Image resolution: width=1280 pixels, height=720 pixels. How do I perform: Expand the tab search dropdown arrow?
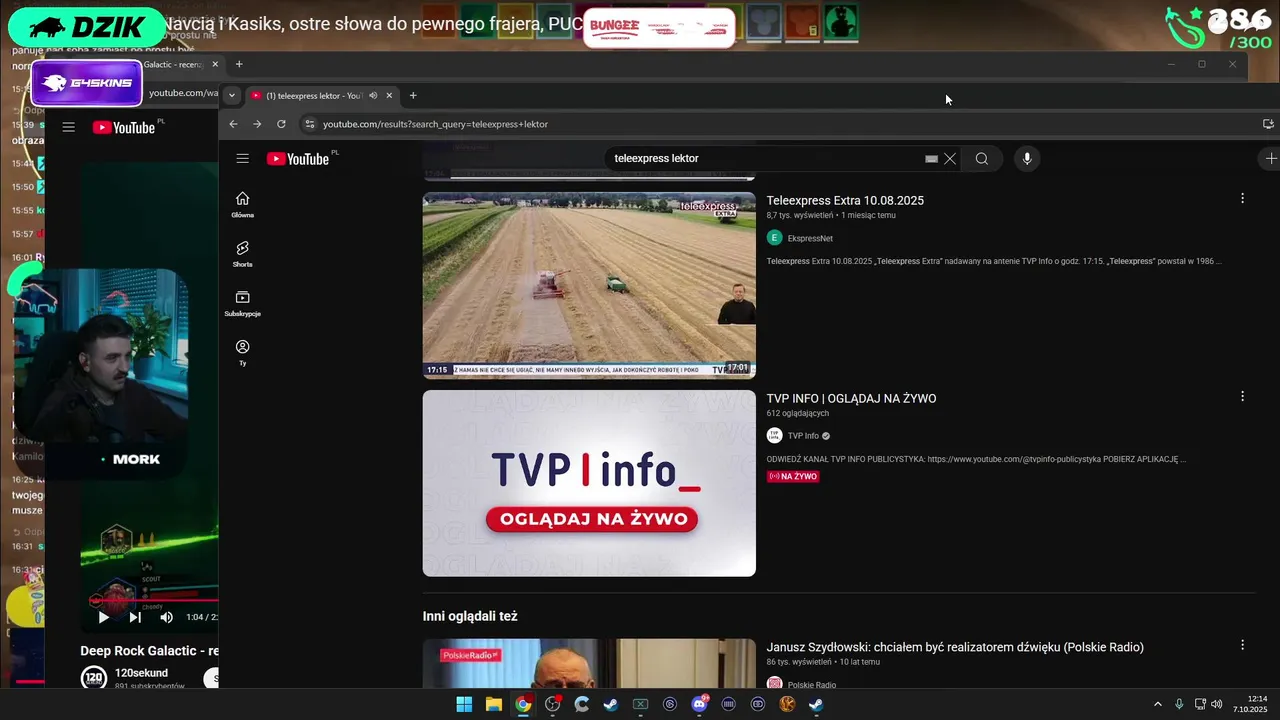232,96
